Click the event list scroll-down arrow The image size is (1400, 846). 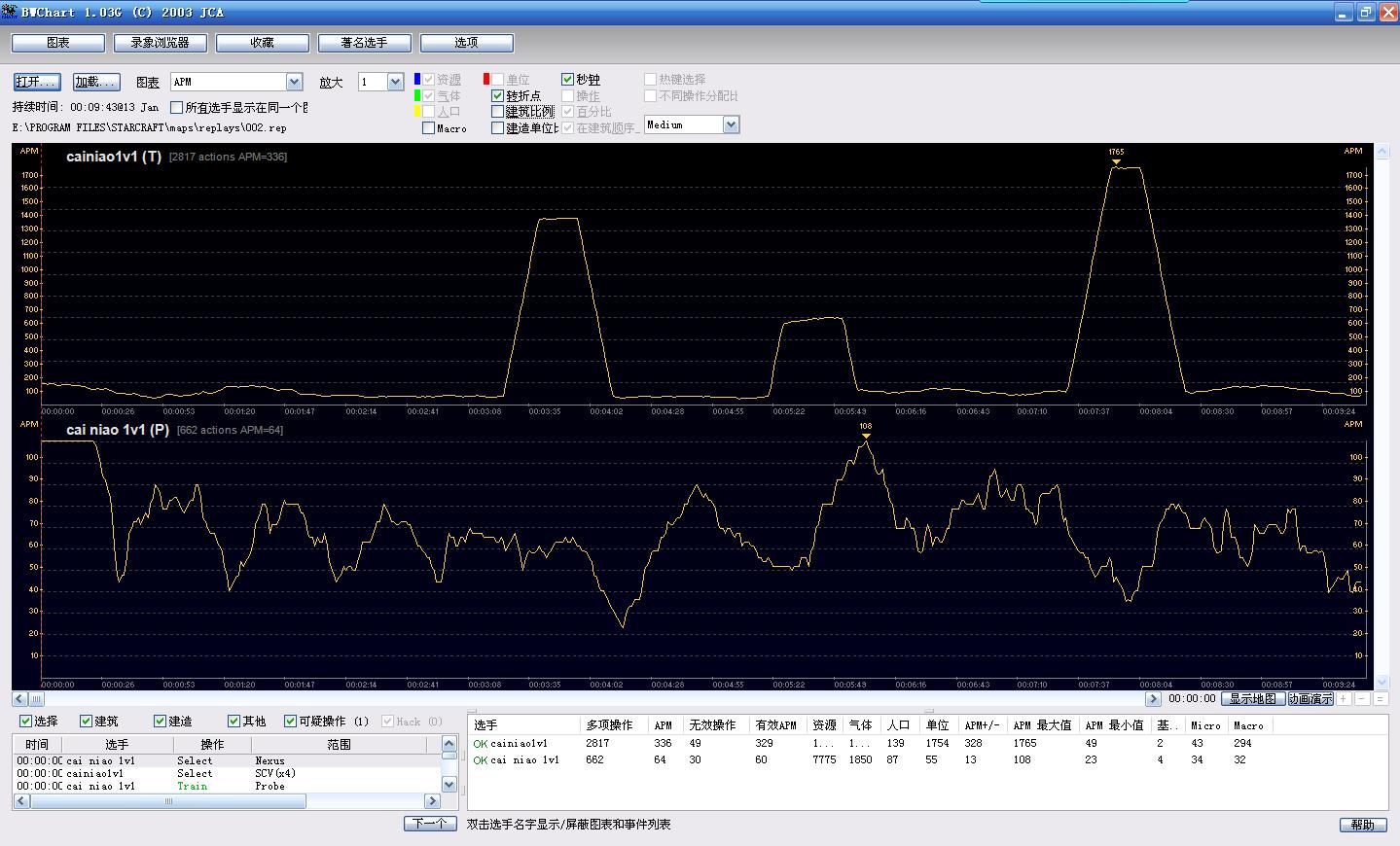(x=449, y=784)
